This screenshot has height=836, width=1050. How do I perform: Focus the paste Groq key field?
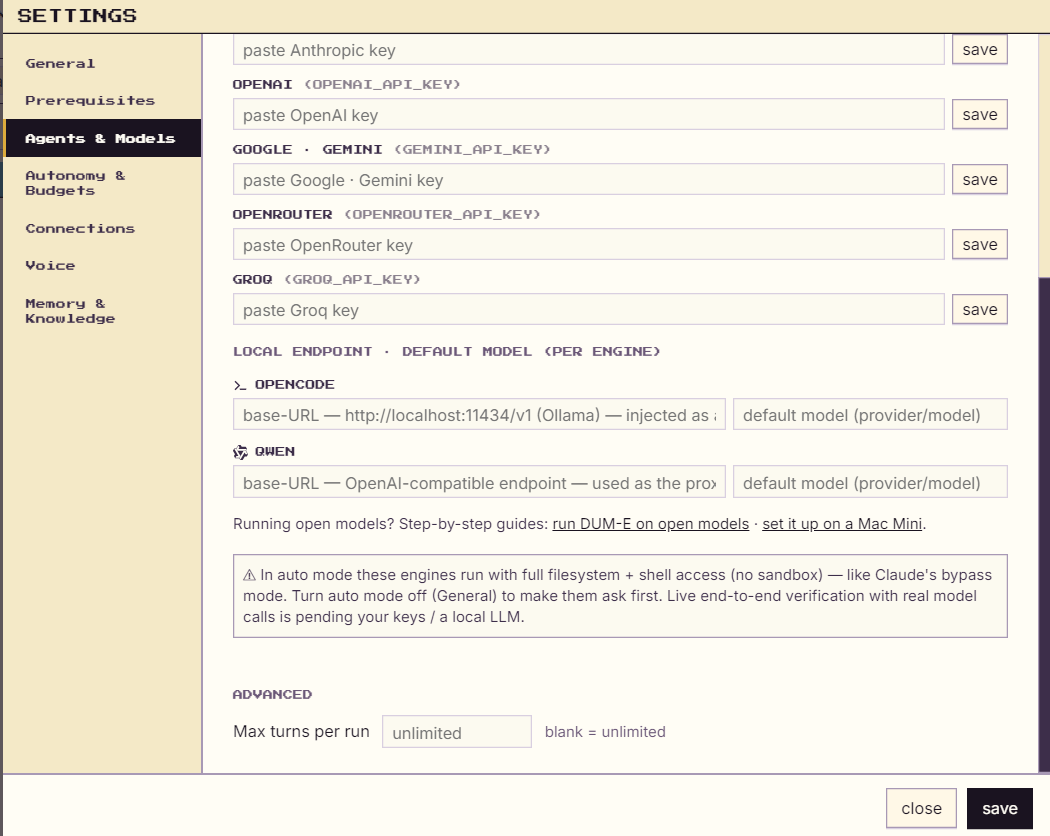589,309
